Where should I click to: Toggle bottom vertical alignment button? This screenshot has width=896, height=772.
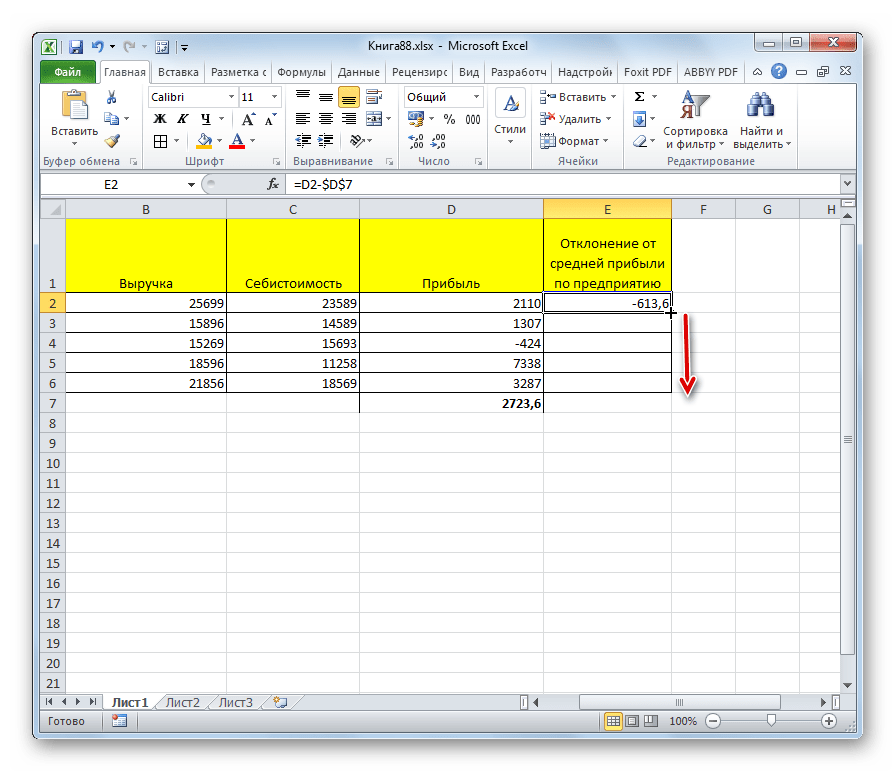349,97
